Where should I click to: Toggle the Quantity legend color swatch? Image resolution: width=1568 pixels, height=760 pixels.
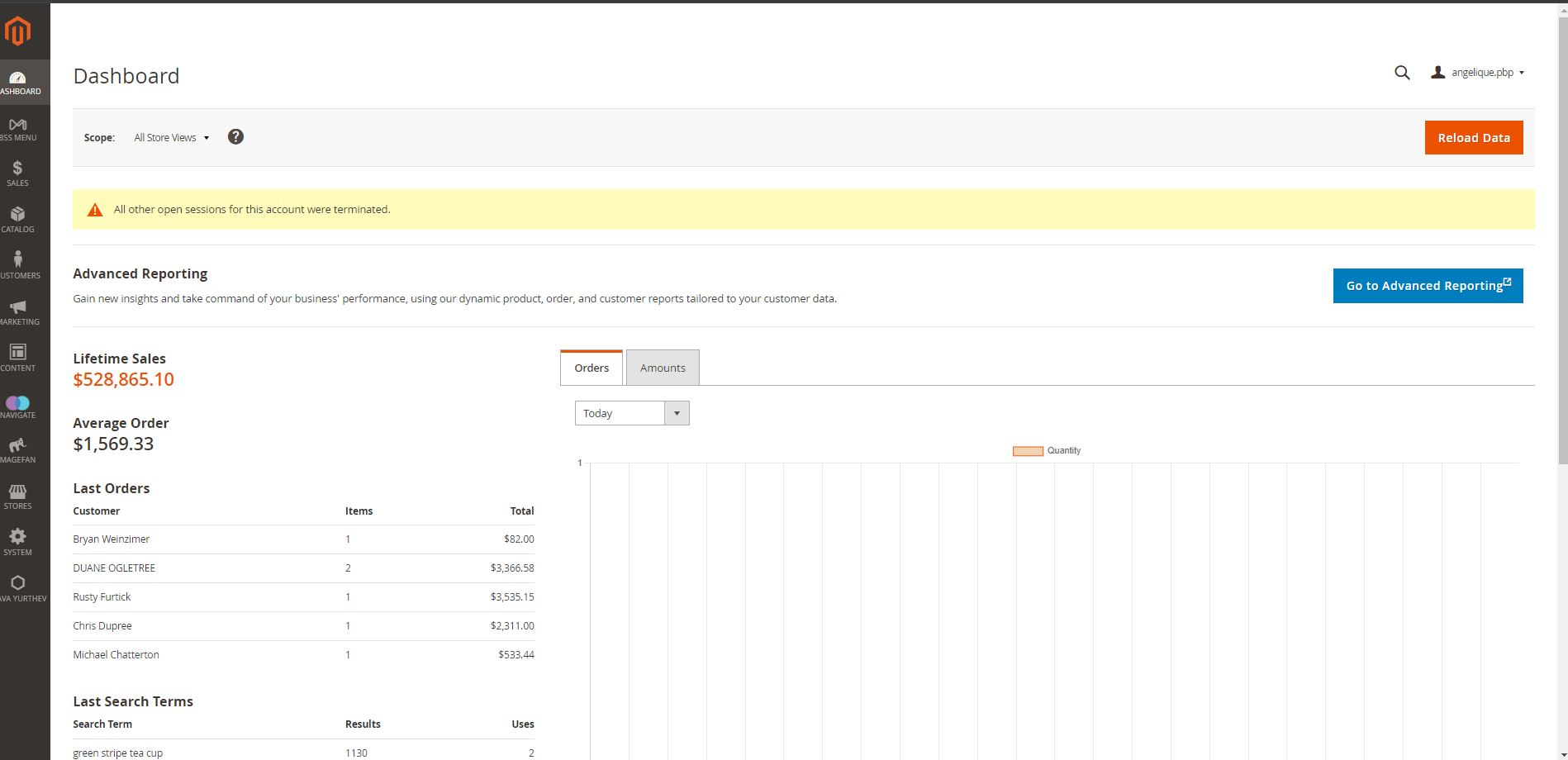(1028, 451)
